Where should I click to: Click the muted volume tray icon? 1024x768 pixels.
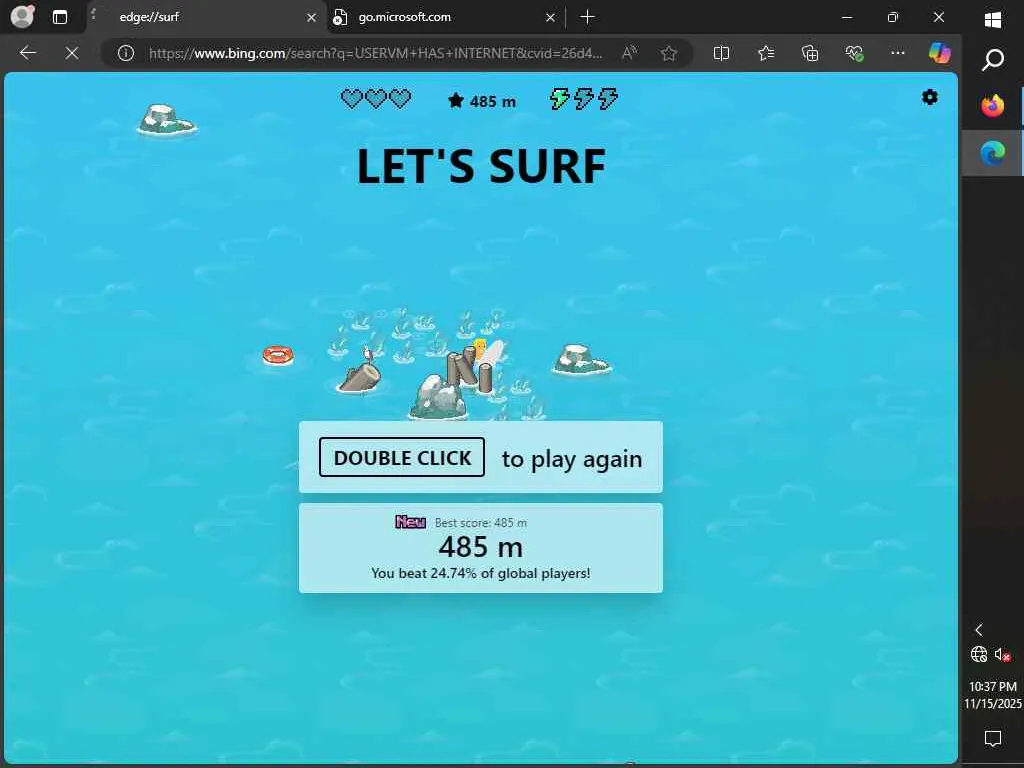[x=1003, y=654]
